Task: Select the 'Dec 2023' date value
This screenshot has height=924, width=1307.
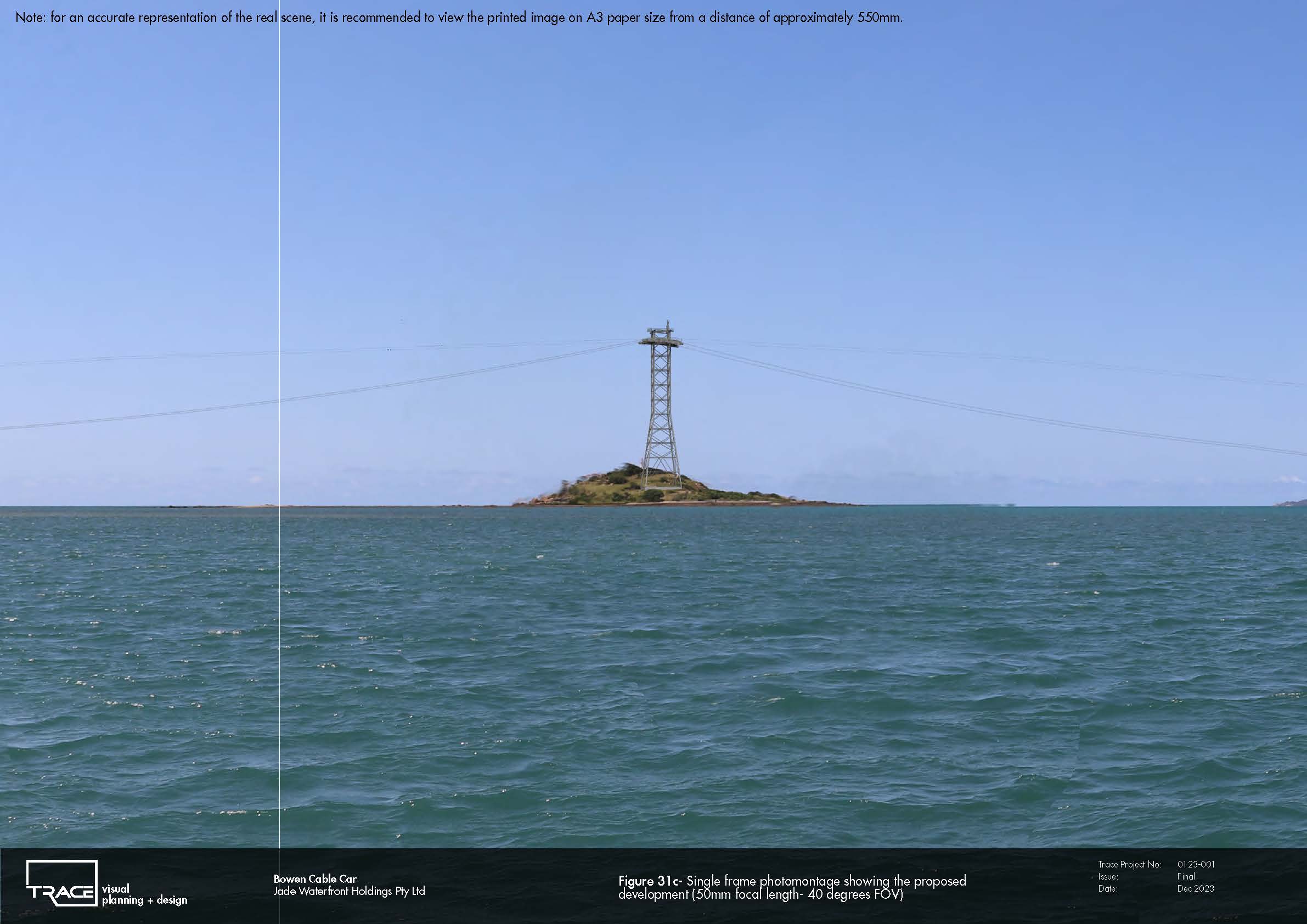Action: click(1196, 889)
